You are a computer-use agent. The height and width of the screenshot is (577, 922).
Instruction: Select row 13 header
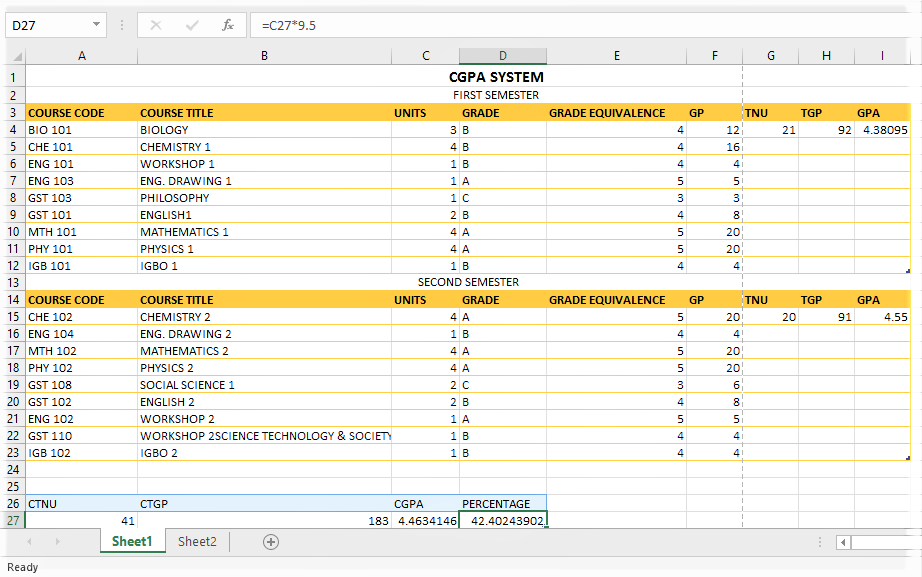pos(13,282)
